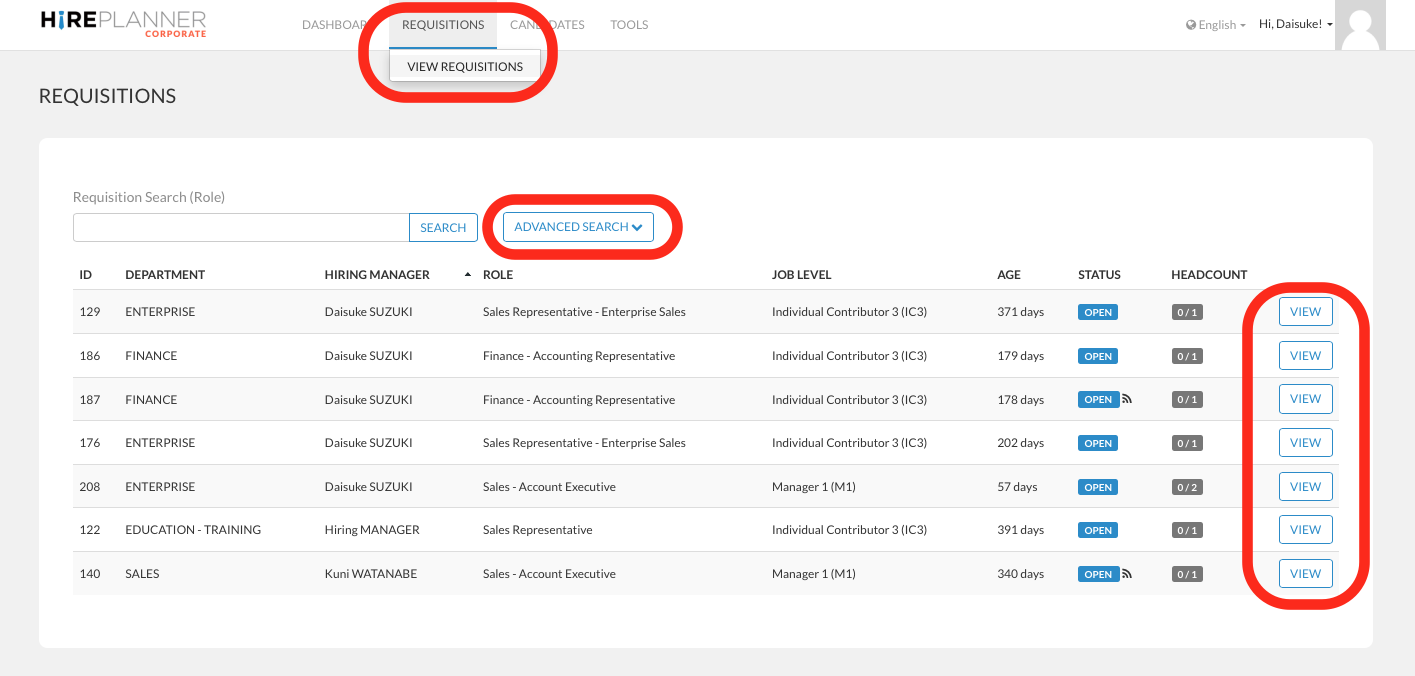Open the Hi, Daisuke! user menu
Viewport: 1415px width, 676px height.
tap(1295, 24)
